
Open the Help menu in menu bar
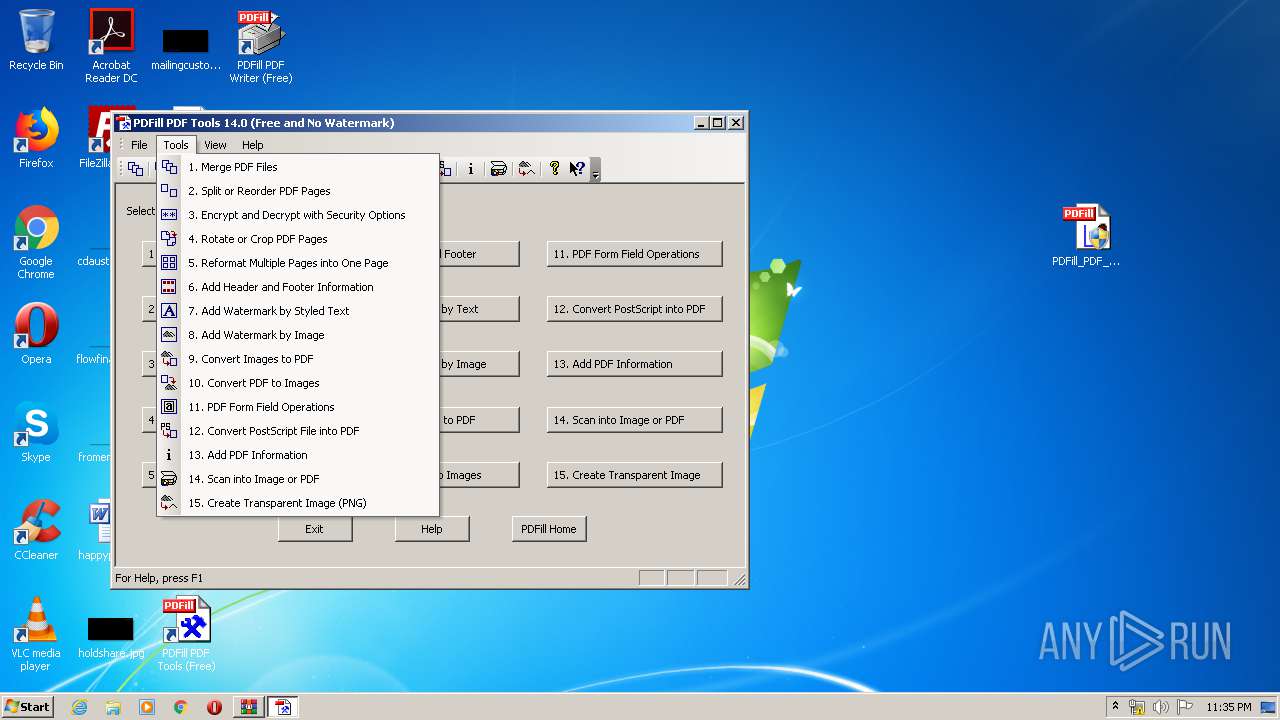253,145
